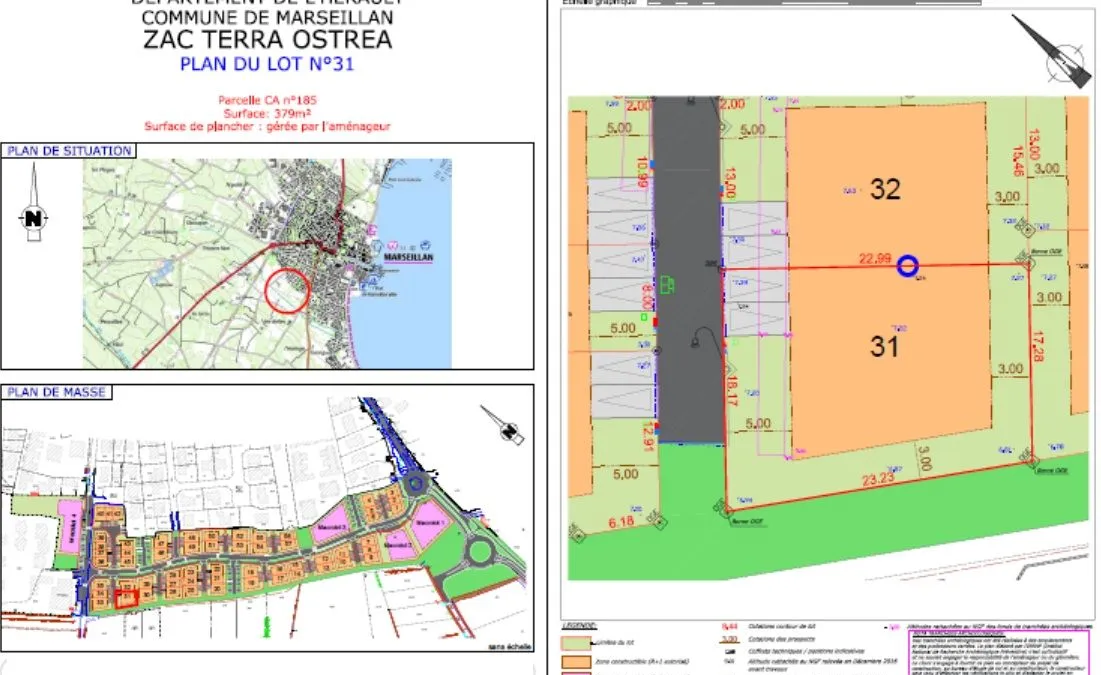
Task: Click lot number 32 on the plan
Action: click(x=885, y=189)
